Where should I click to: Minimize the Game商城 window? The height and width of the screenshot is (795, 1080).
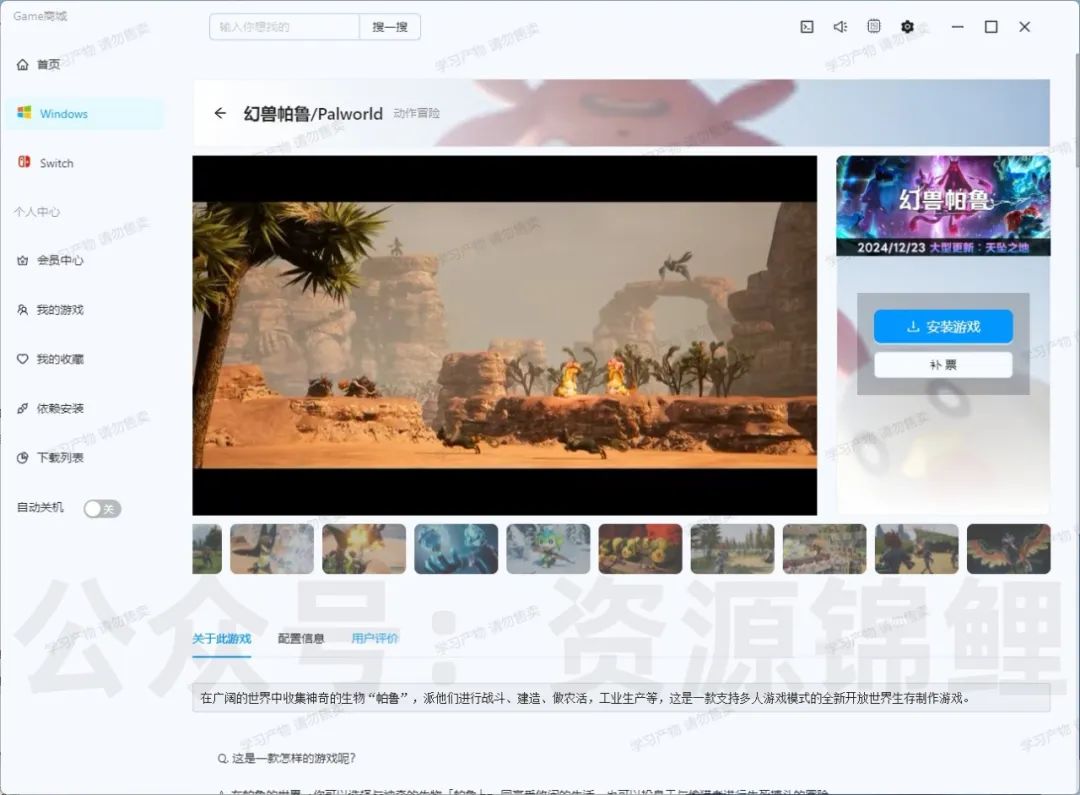[957, 27]
